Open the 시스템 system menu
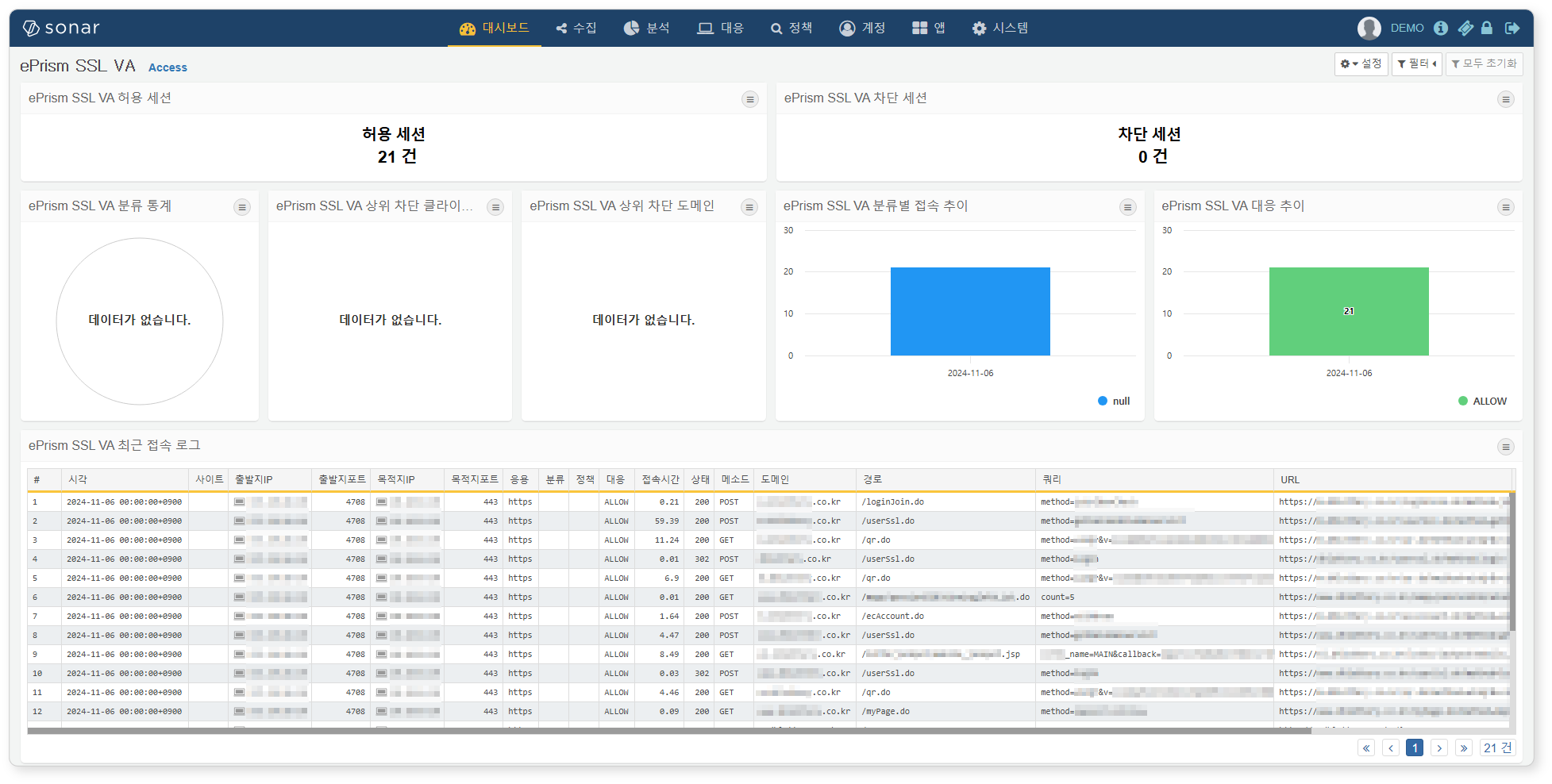This screenshot has width=1552, height=784. (1000, 28)
